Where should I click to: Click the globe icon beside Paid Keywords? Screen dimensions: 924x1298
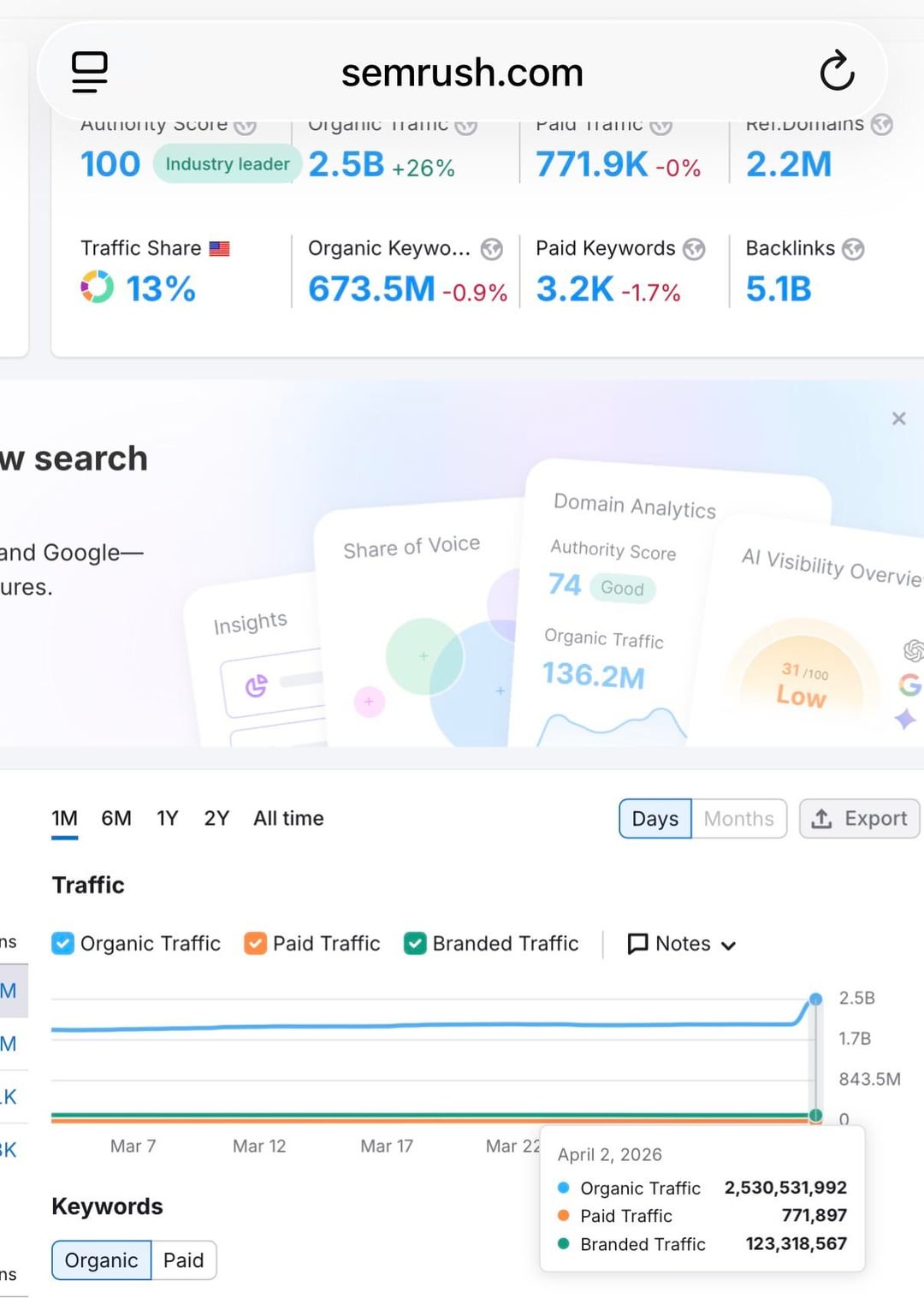pos(694,249)
